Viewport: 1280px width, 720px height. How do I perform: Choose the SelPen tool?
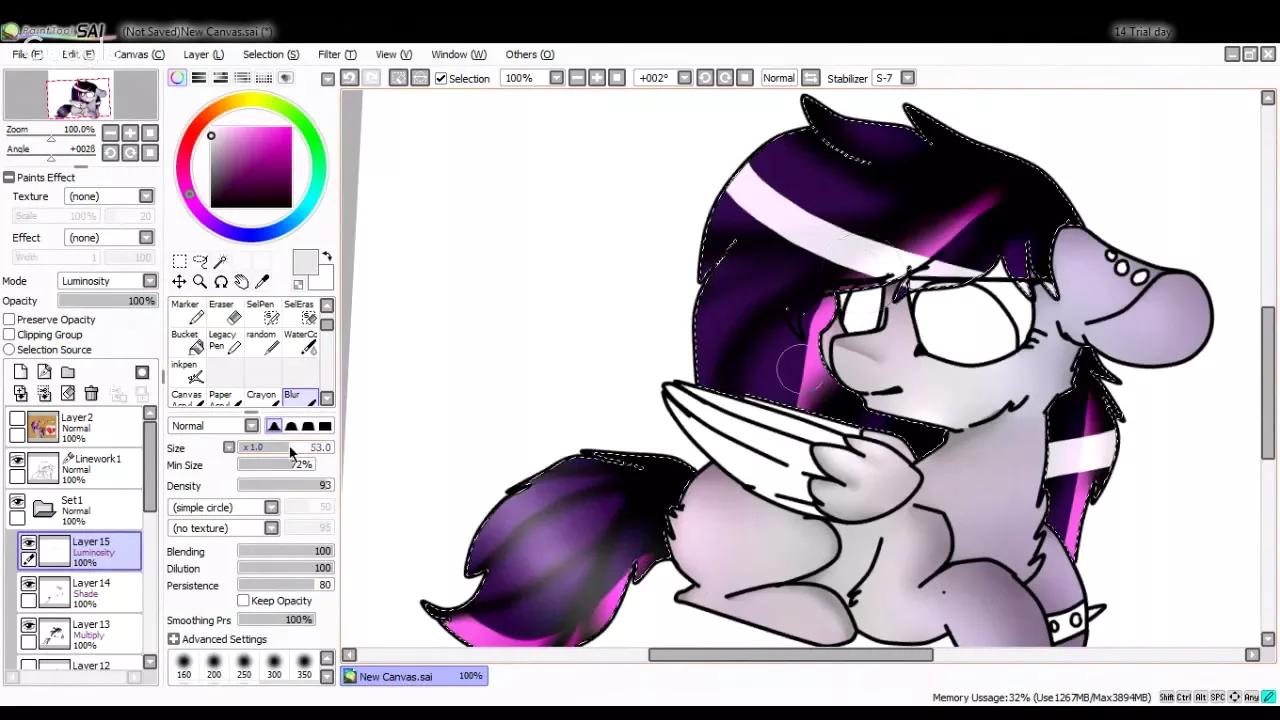coord(262,312)
